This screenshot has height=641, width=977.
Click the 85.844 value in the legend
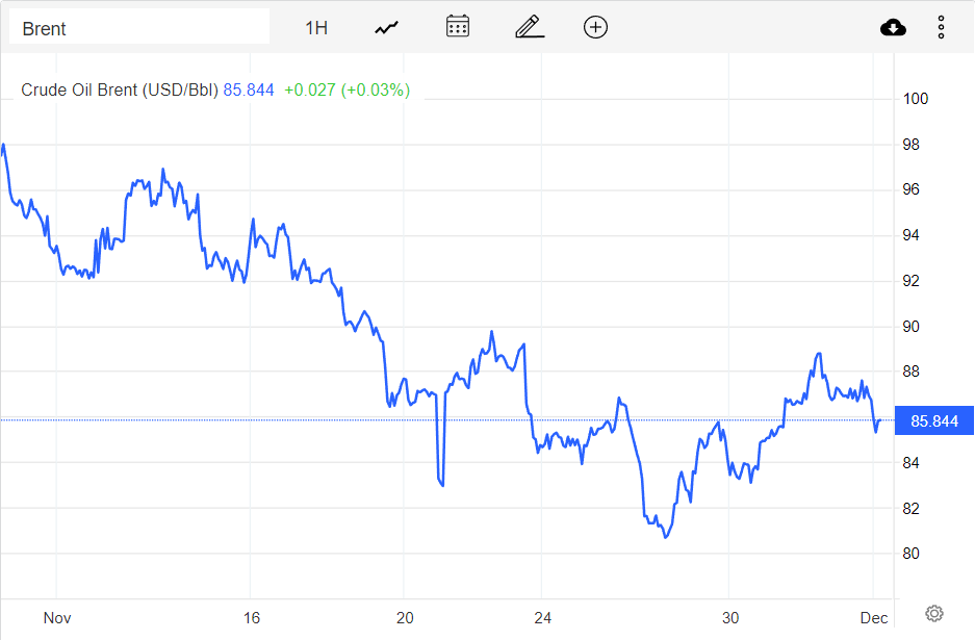tap(248, 90)
